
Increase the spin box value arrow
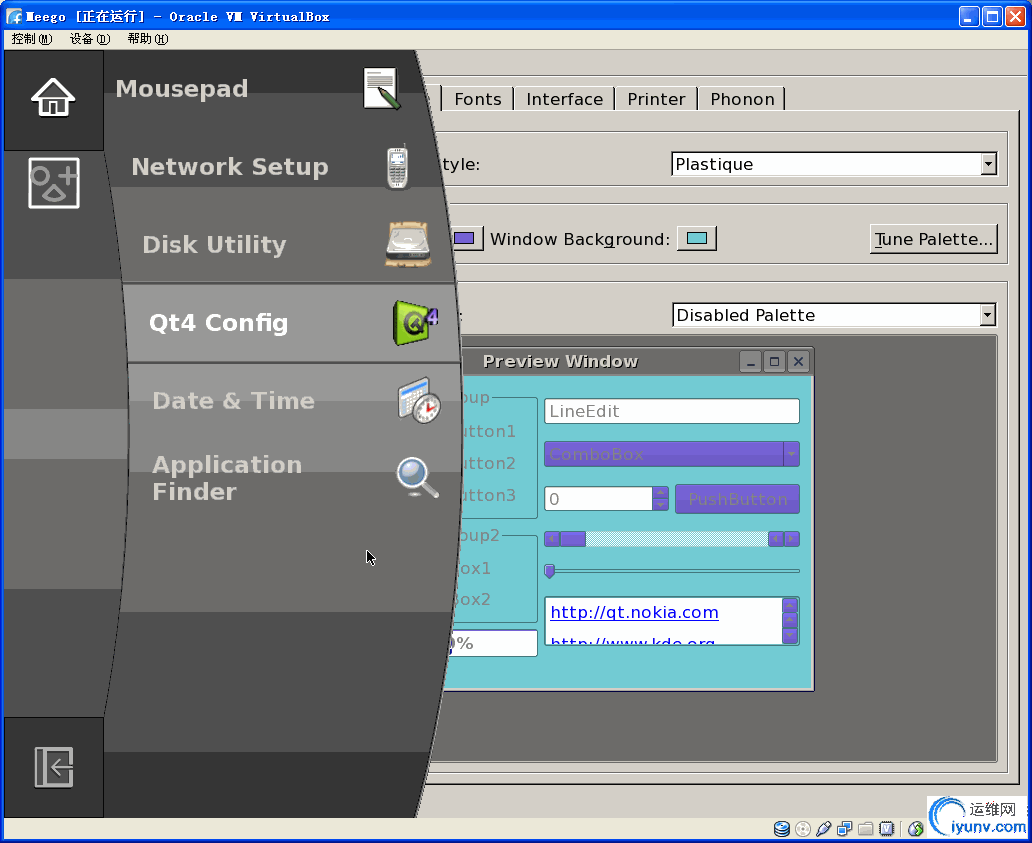[661, 492]
